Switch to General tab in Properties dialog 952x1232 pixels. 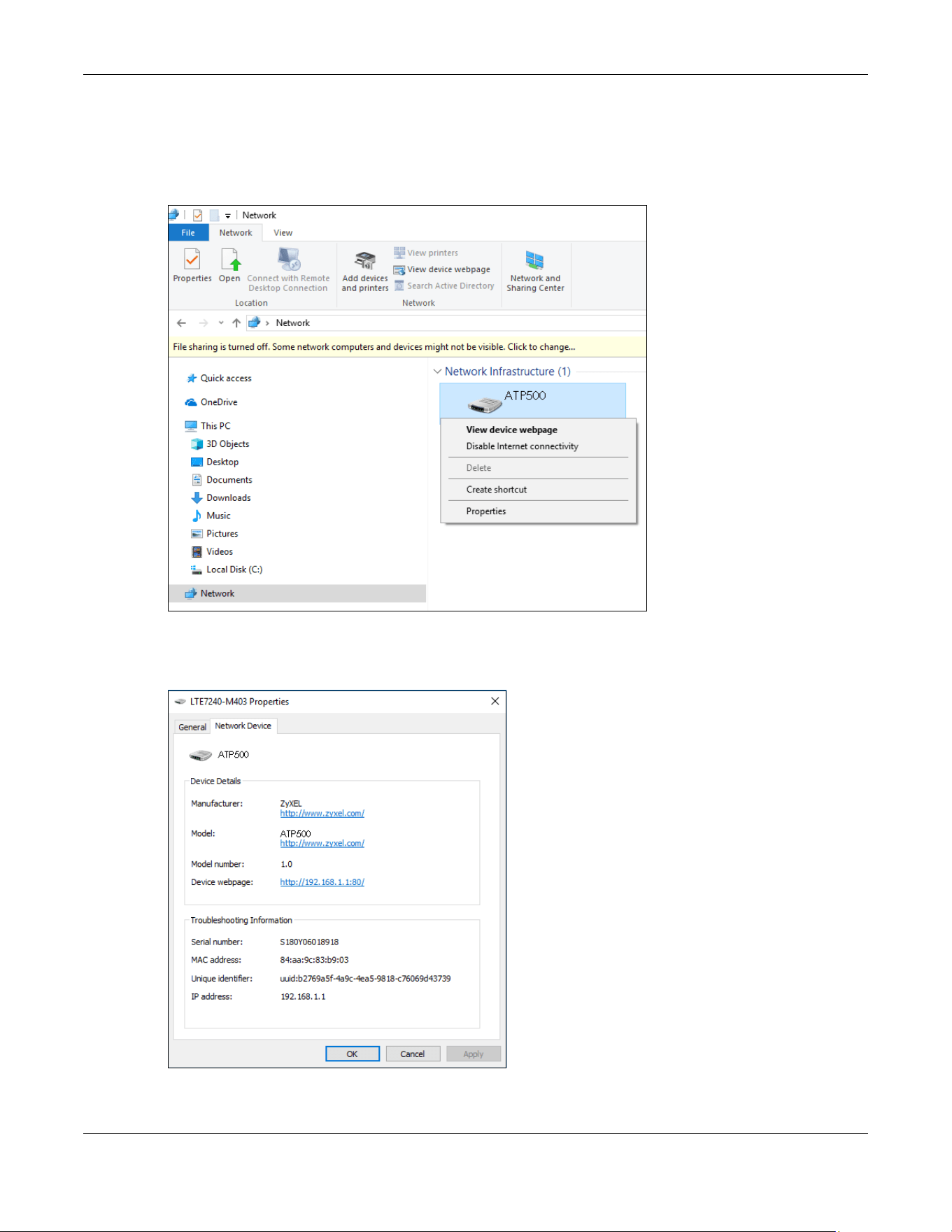click(x=192, y=727)
